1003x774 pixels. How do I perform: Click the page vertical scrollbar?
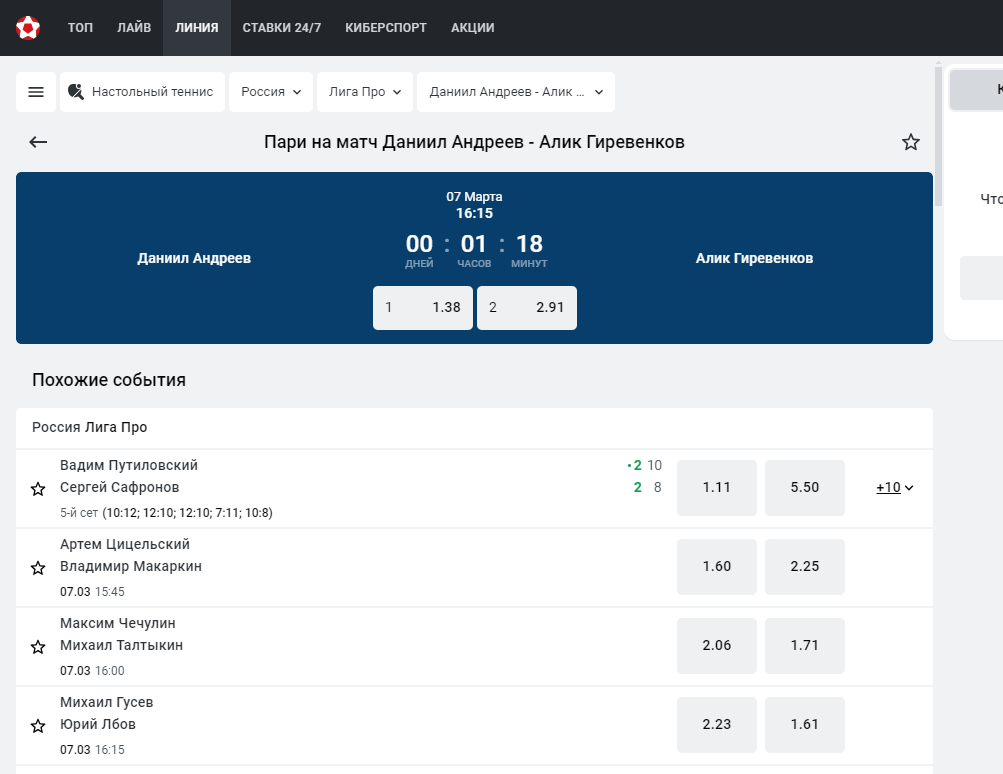pos(938,134)
